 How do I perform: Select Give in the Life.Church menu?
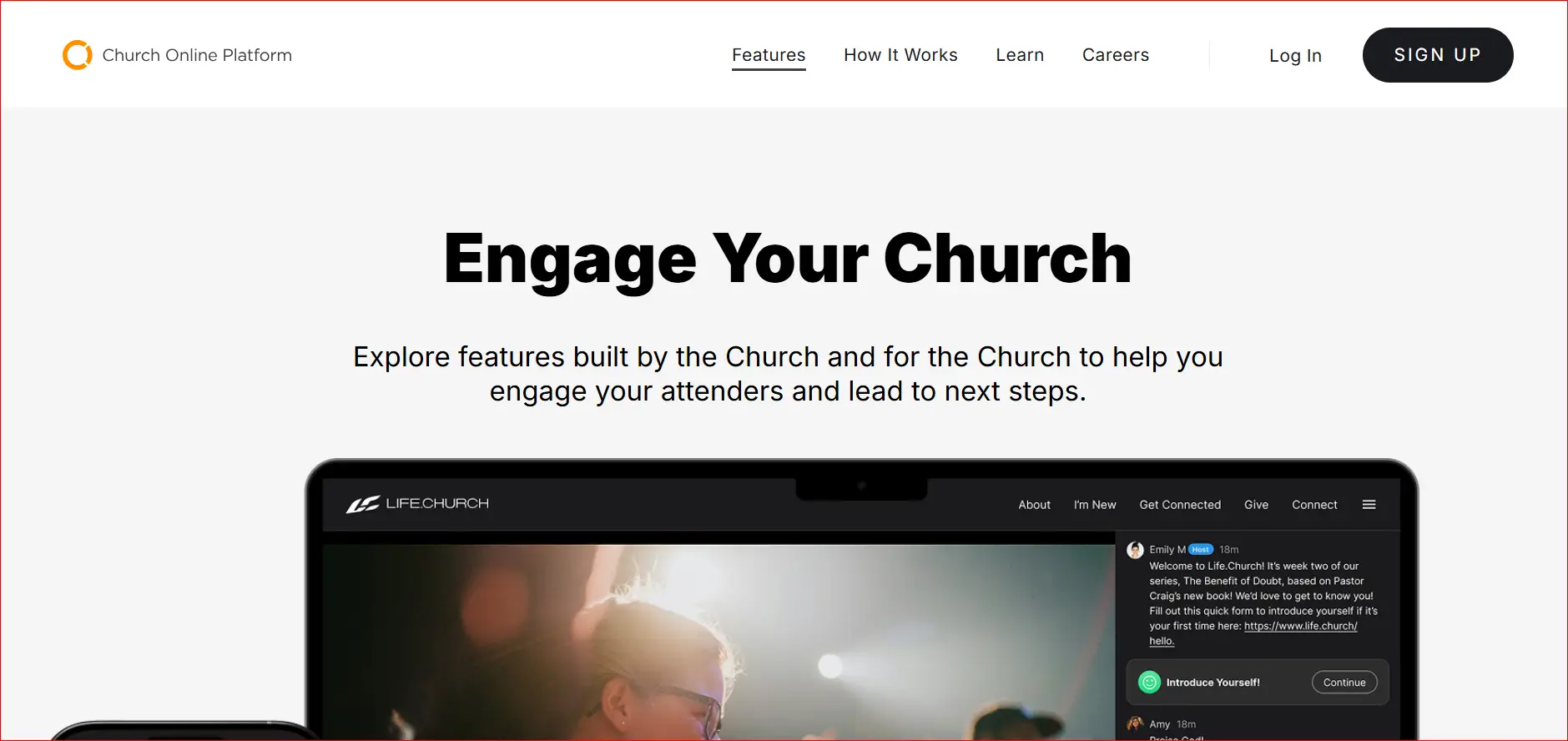tap(1256, 505)
